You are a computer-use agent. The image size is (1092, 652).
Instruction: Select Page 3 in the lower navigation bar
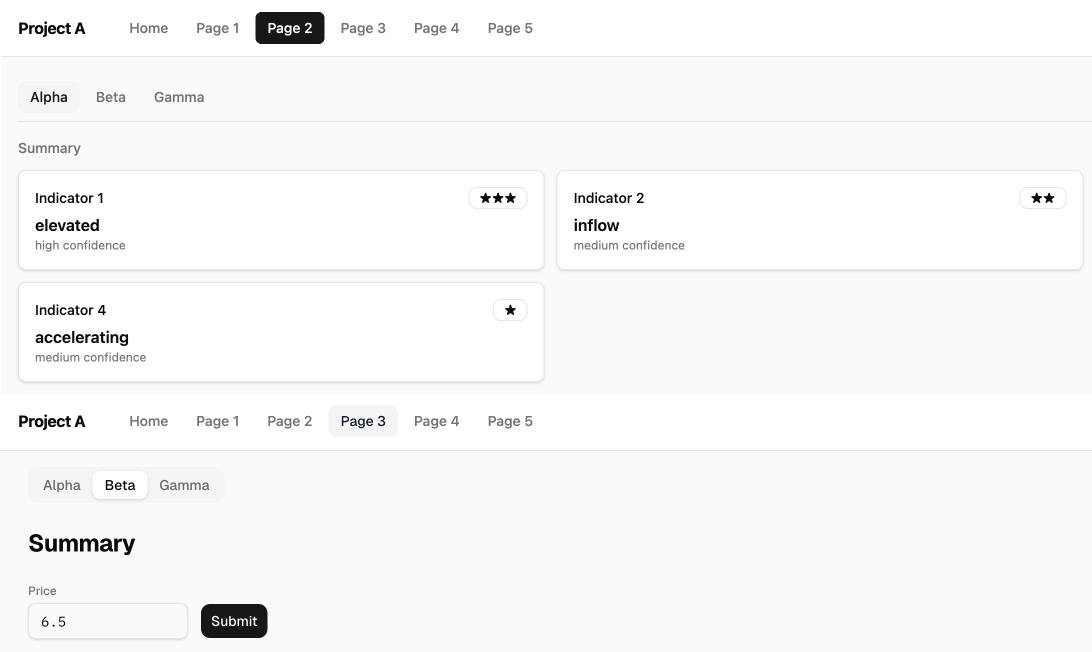point(363,421)
